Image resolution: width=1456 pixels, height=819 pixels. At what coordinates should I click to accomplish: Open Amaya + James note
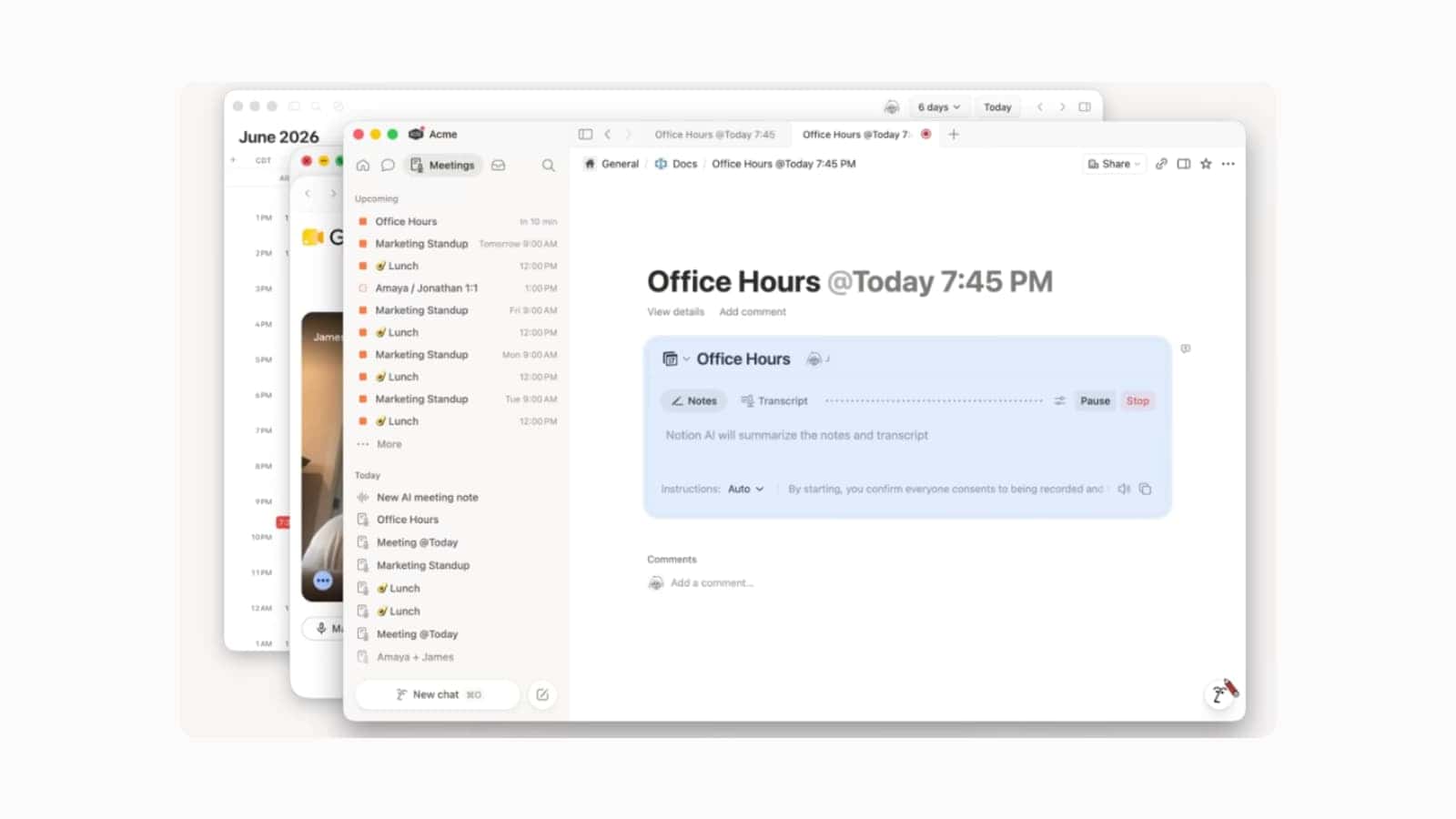[457, 657]
